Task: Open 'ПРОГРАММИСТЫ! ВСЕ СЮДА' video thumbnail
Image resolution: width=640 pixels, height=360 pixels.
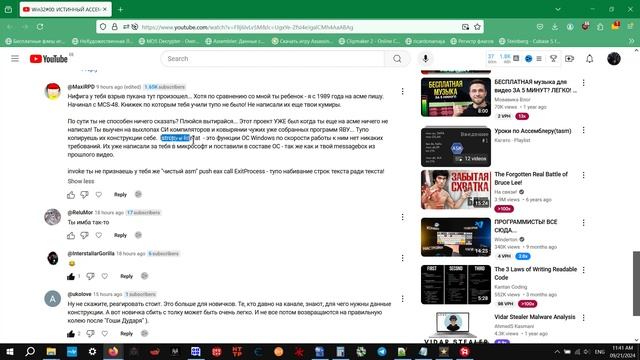Action: [456, 237]
